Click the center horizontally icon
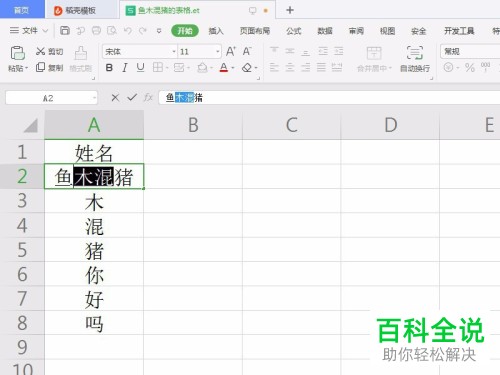 tap(290, 67)
